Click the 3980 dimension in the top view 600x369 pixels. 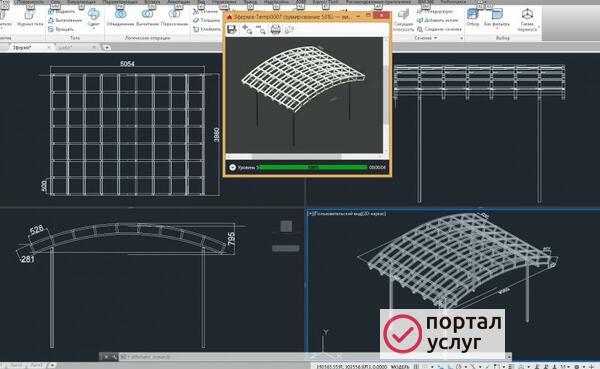pyautogui.click(x=217, y=135)
